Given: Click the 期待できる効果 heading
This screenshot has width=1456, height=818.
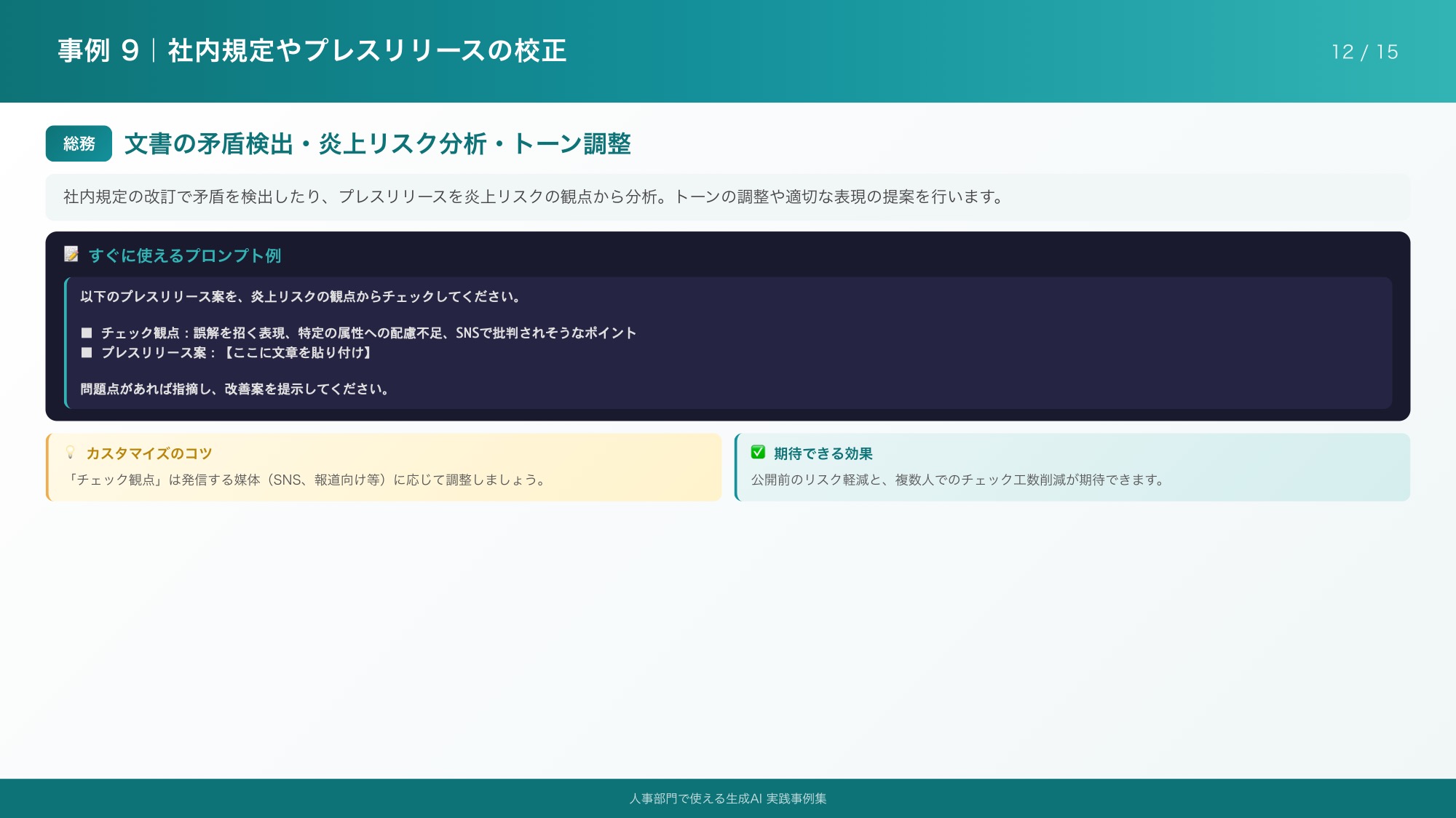Looking at the screenshot, I should pyautogui.click(x=823, y=453).
